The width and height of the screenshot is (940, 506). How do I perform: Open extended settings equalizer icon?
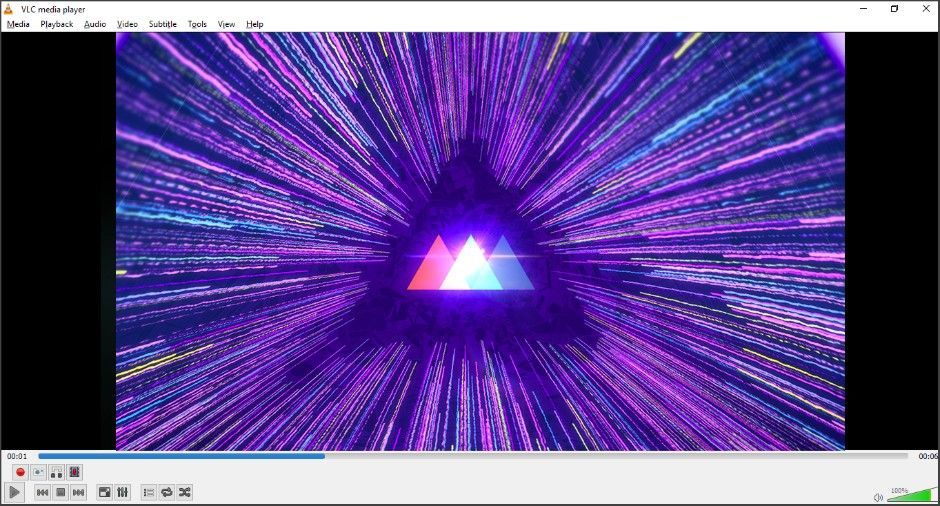[122, 493]
